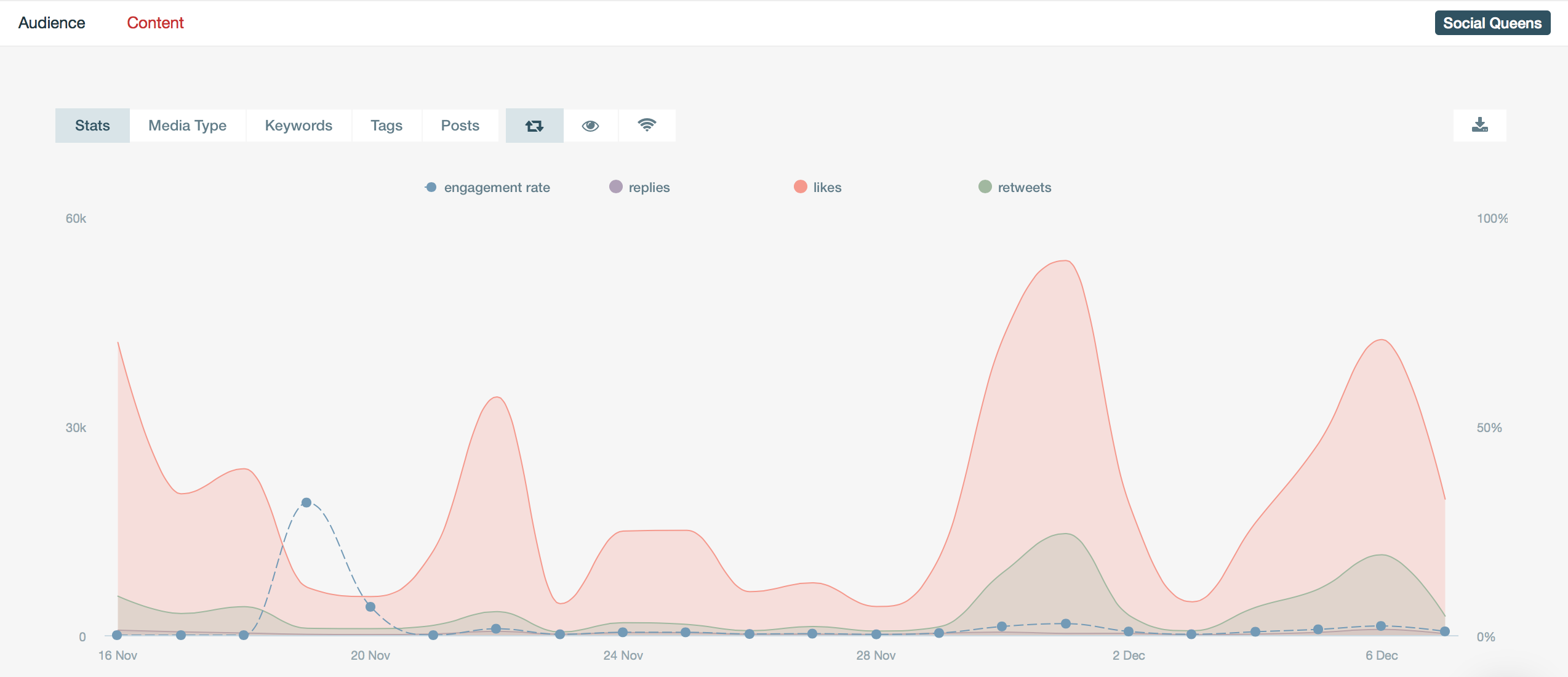This screenshot has height=677, width=1568.
Task: Toggle the retweets series legend dot
Action: (x=985, y=187)
